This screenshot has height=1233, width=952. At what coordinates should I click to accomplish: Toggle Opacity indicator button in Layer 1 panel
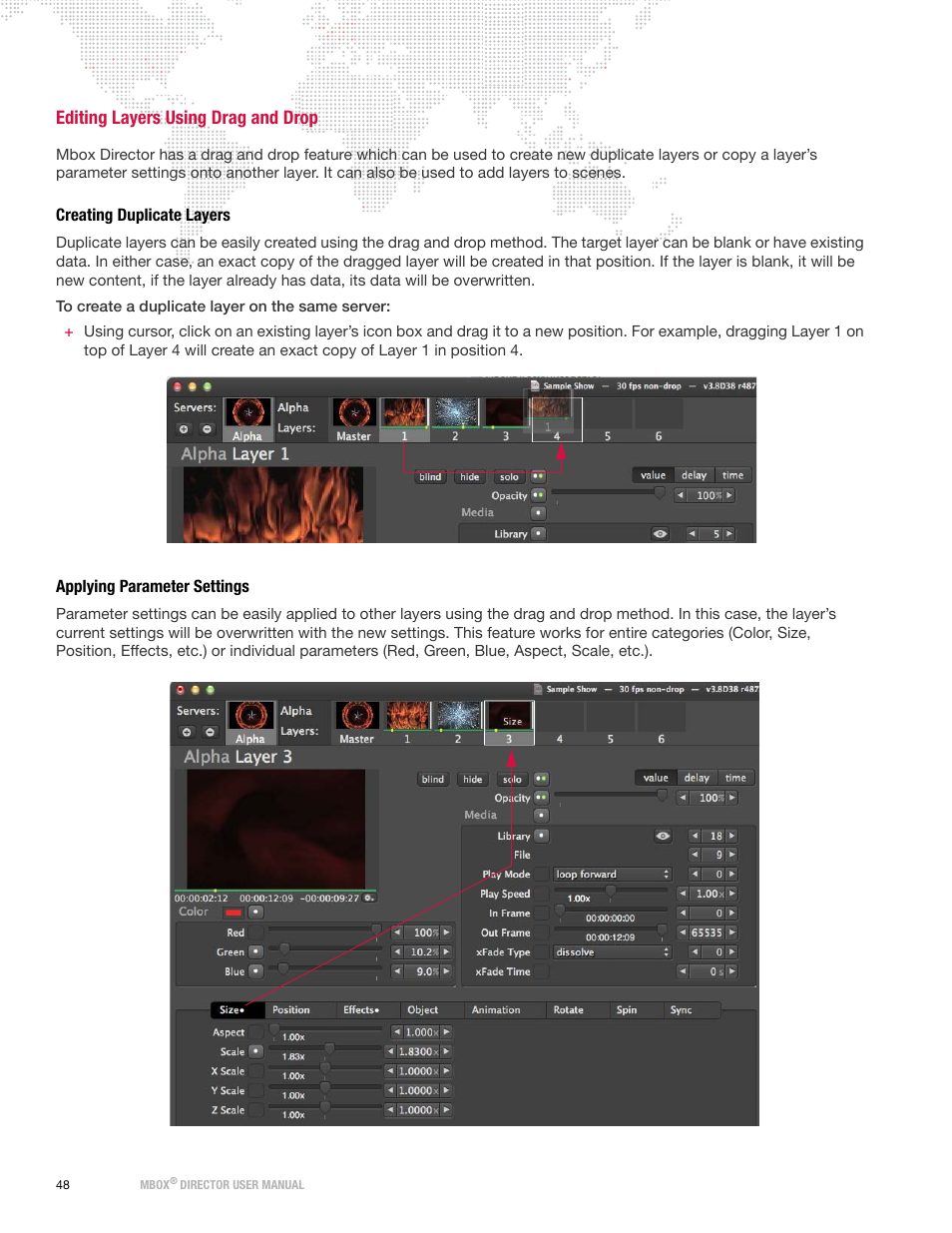tap(539, 495)
